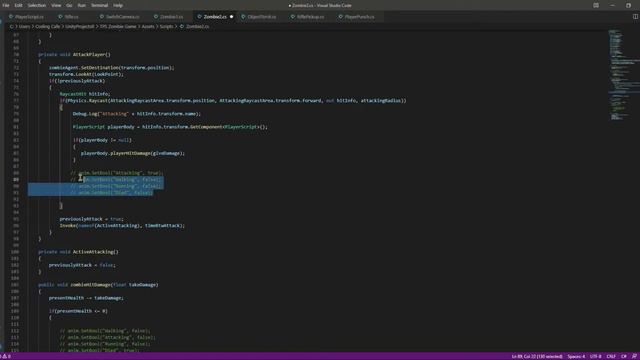Select the active Zombie2.cs tab
The width and height of the screenshot is (640, 360).
pos(215,17)
